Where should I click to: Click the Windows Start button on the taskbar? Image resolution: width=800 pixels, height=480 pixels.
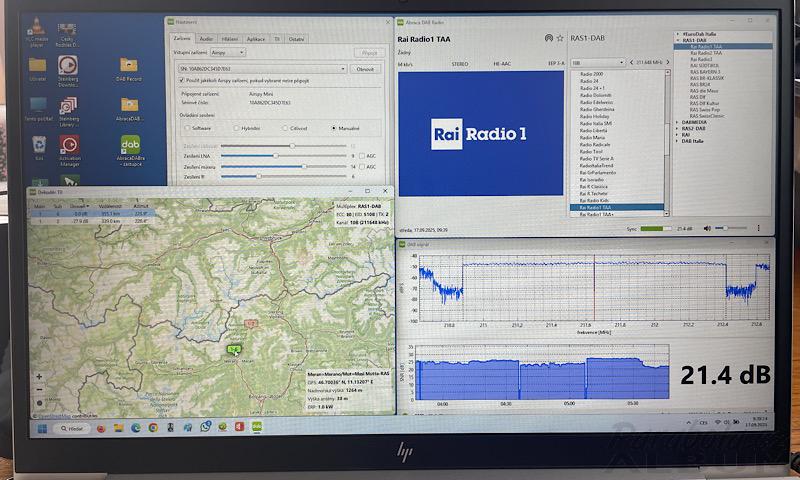tap(43, 427)
